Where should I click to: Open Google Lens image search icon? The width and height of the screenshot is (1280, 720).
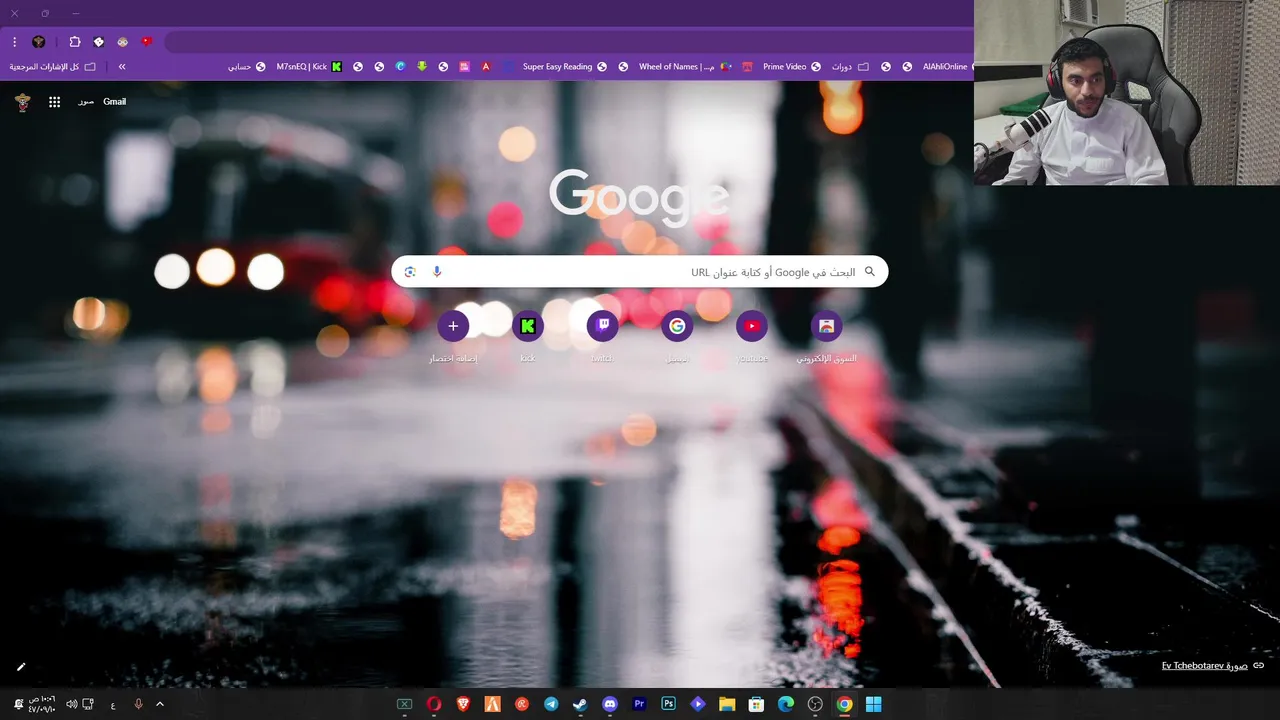point(410,272)
